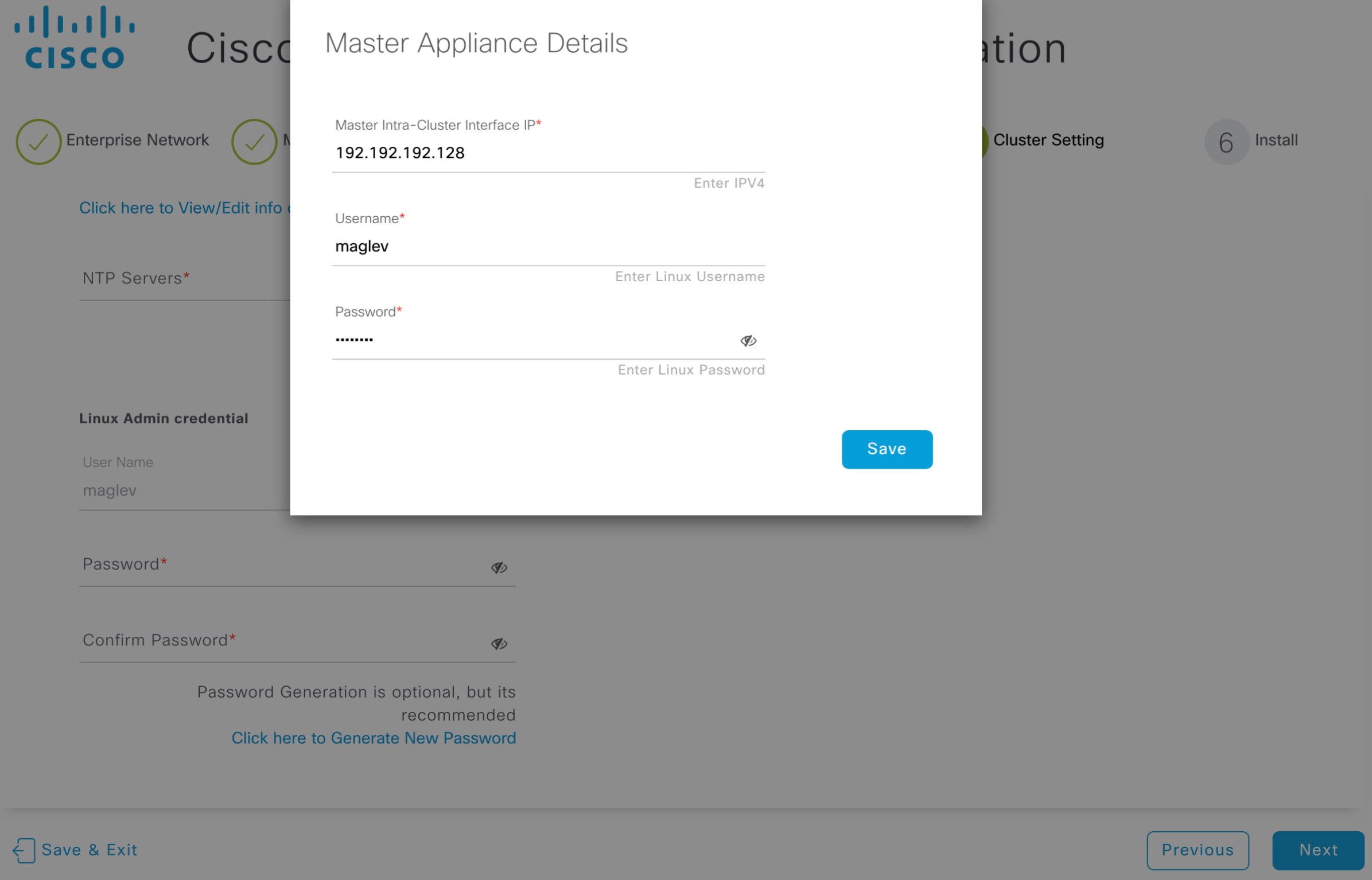
Task: Reveal the Confirm Password field text
Action: coord(499,644)
